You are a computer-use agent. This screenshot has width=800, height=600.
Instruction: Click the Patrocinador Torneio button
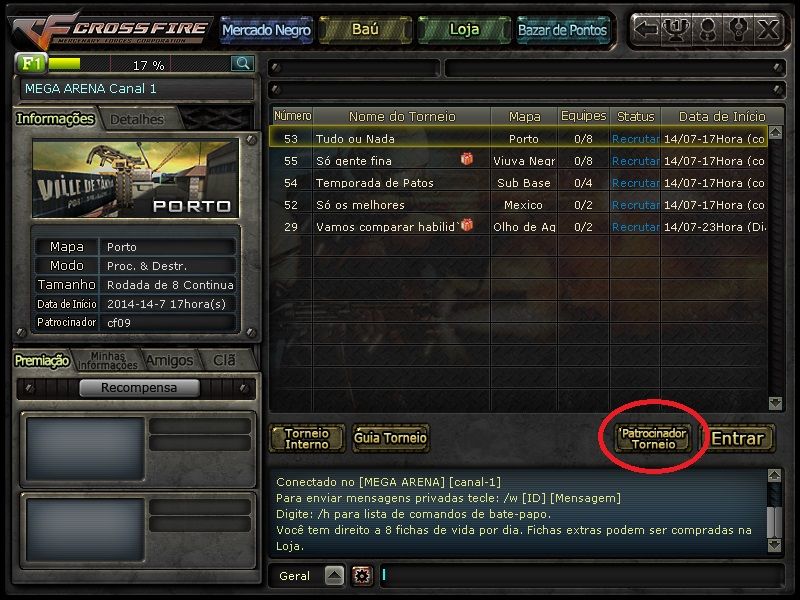[x=653, y=438]
